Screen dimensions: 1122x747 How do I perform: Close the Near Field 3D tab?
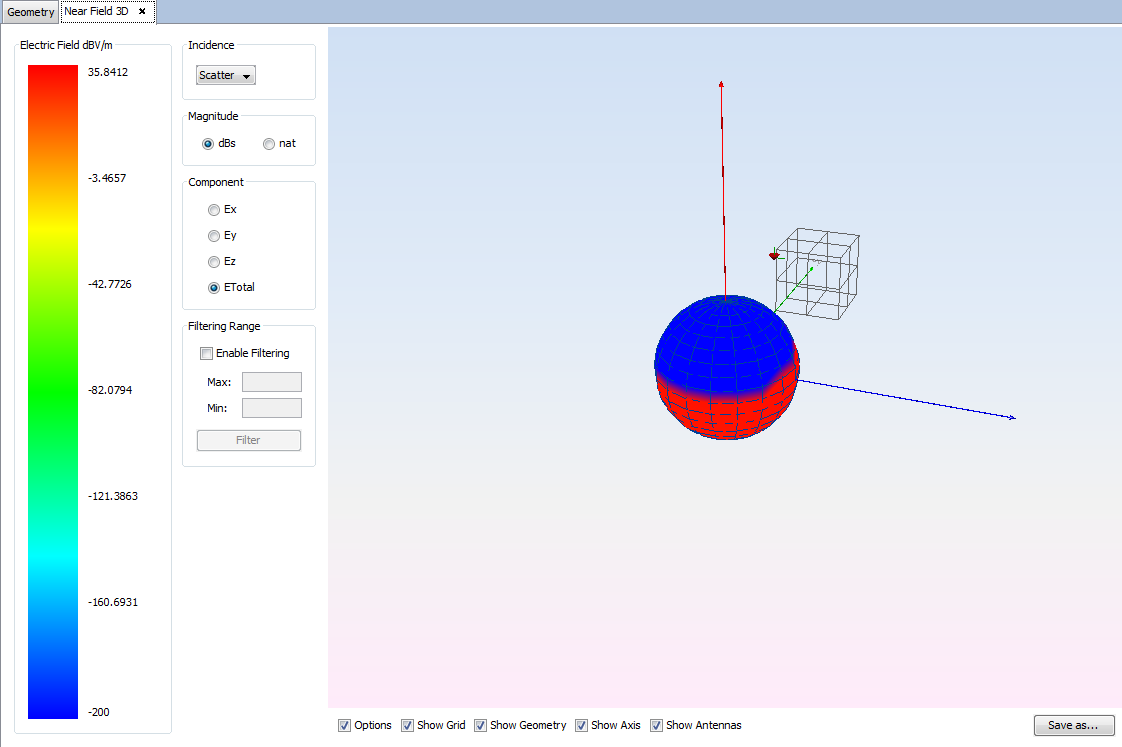tap(142, 12)
